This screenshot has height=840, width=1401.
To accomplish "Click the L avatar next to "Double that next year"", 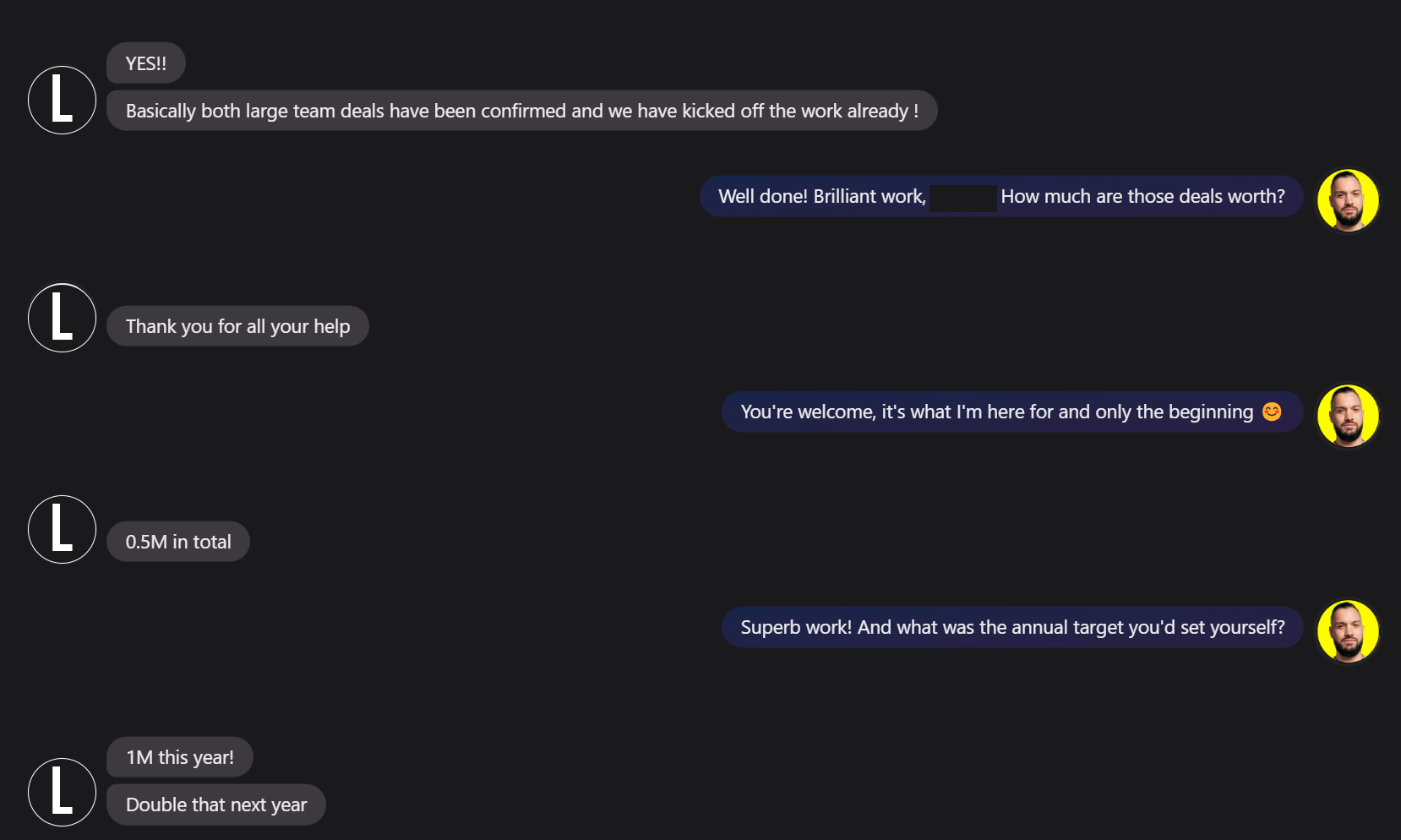I will click(x=62, y=792).
